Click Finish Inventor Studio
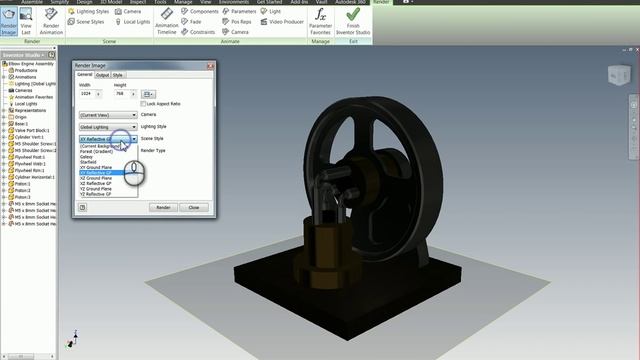This screenshot has width=640, height=360. pyautogui.click(x=353, y=22)
